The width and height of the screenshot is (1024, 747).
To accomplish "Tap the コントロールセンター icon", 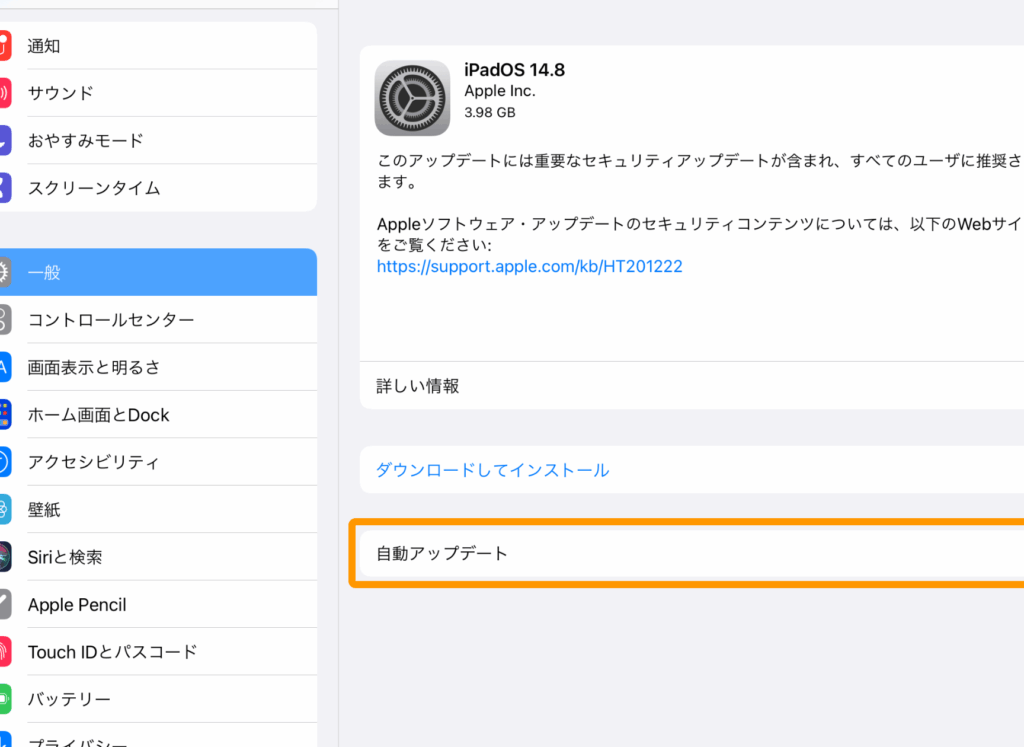I will click(x=5, y=320).
